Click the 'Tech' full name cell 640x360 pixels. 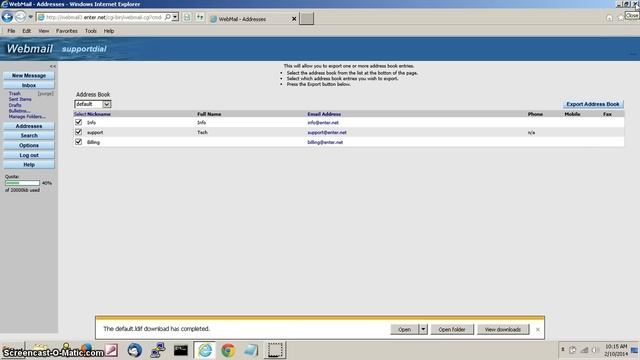[202, 132]
